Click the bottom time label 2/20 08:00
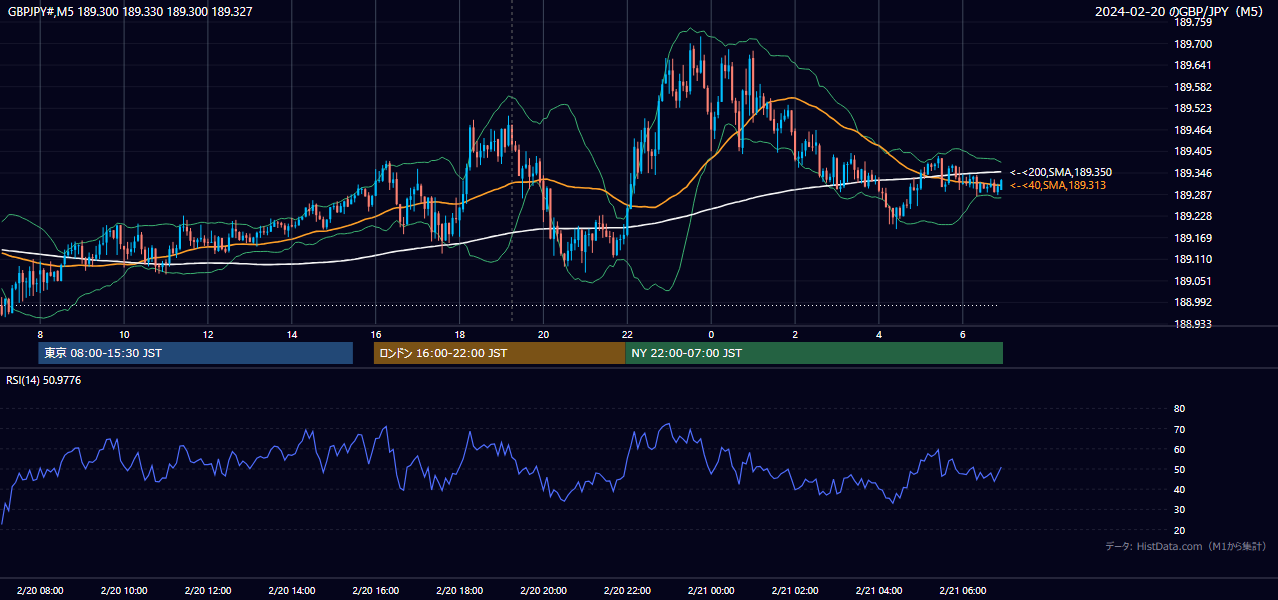This screenshot has width=1278, height=600. [40, 591]
